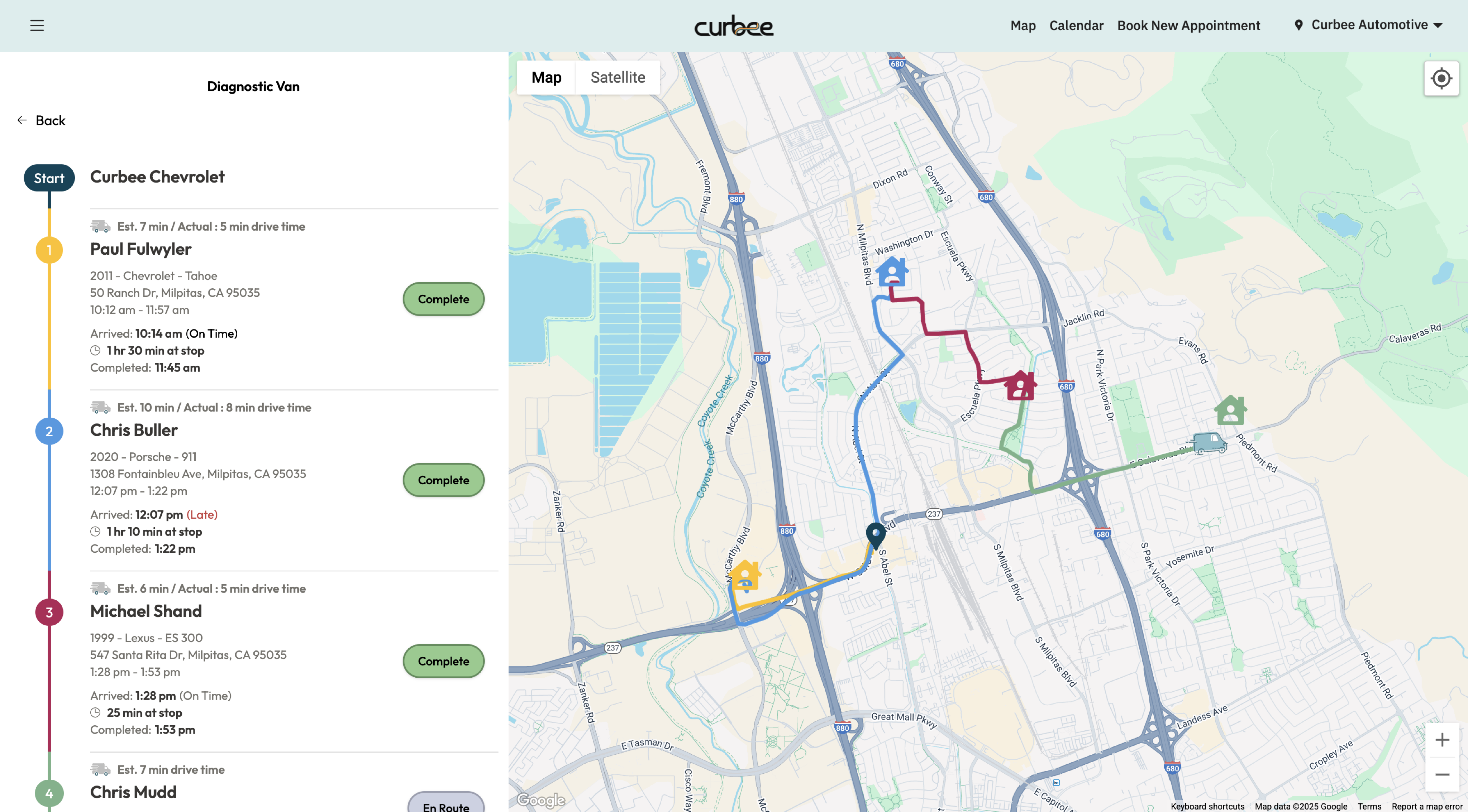This screenshot has height=812, width=1468.
Task: Click En Route status for Chris Mudd
Action: pos(445,802)
